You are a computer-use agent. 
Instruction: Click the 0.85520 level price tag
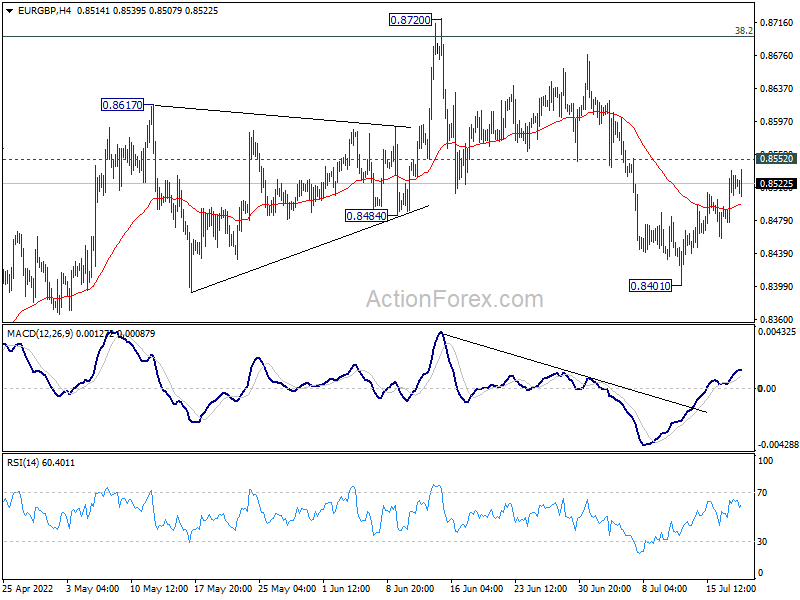tap(777, 159)
